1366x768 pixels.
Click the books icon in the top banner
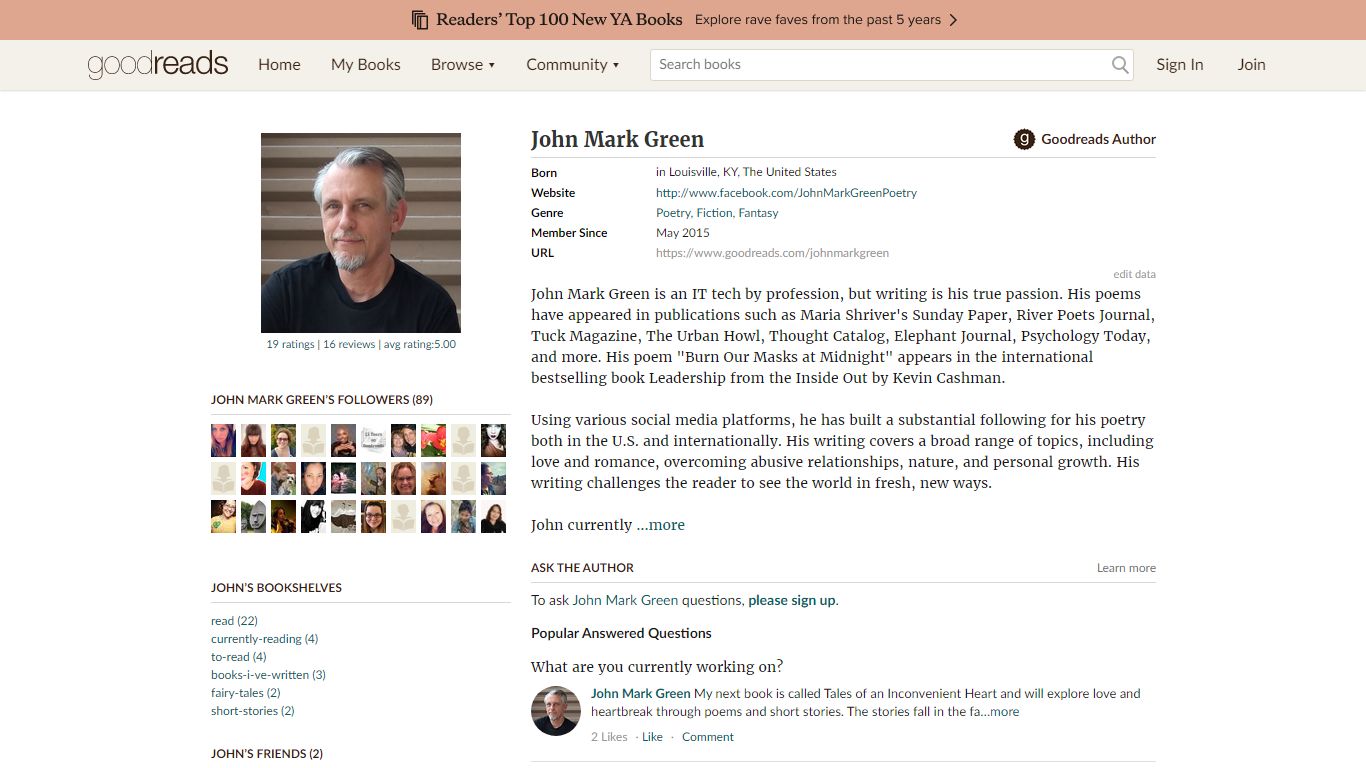[x=420, y=20]
